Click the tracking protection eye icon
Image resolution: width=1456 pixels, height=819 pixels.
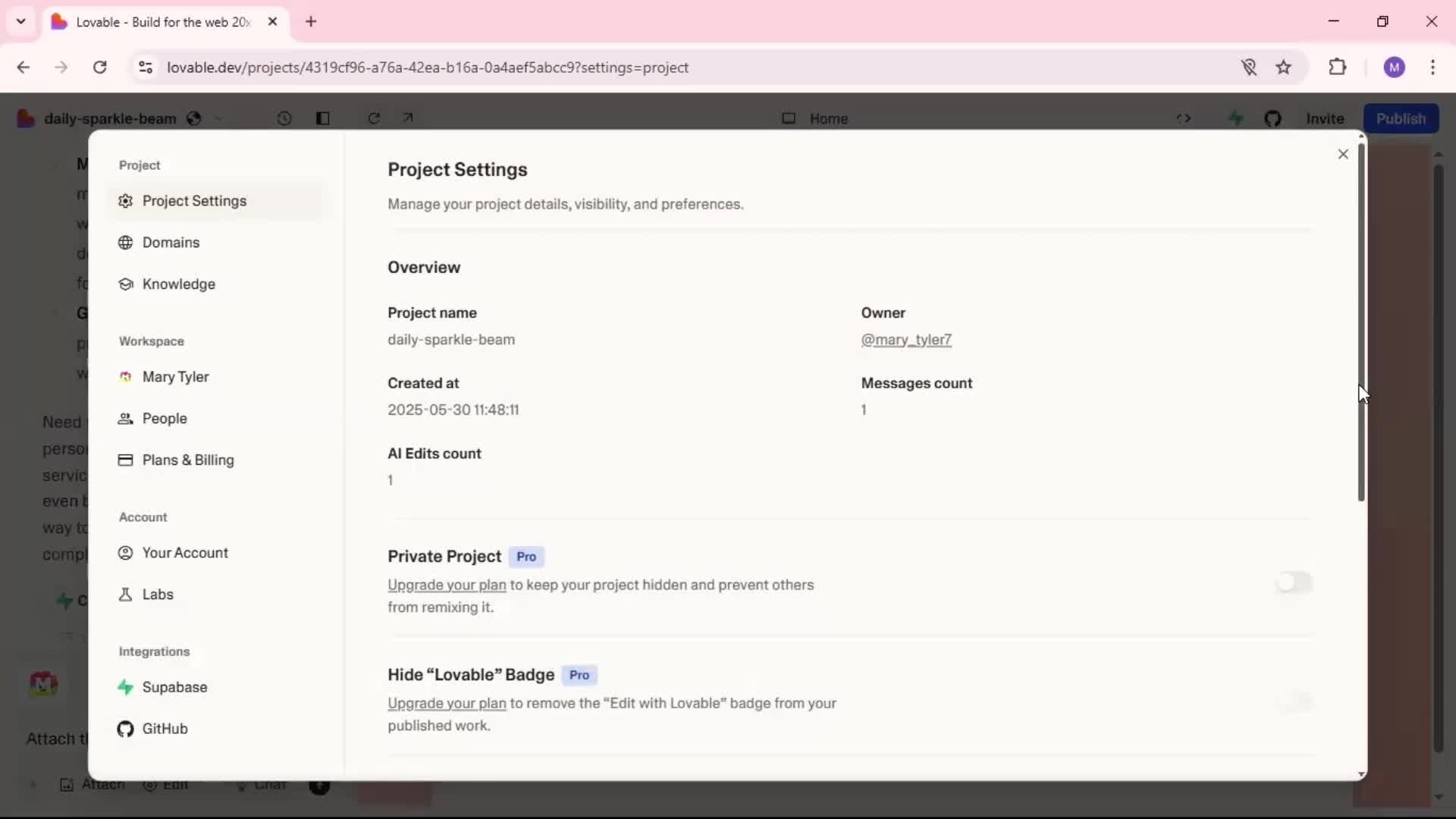tap(1249, 67)
